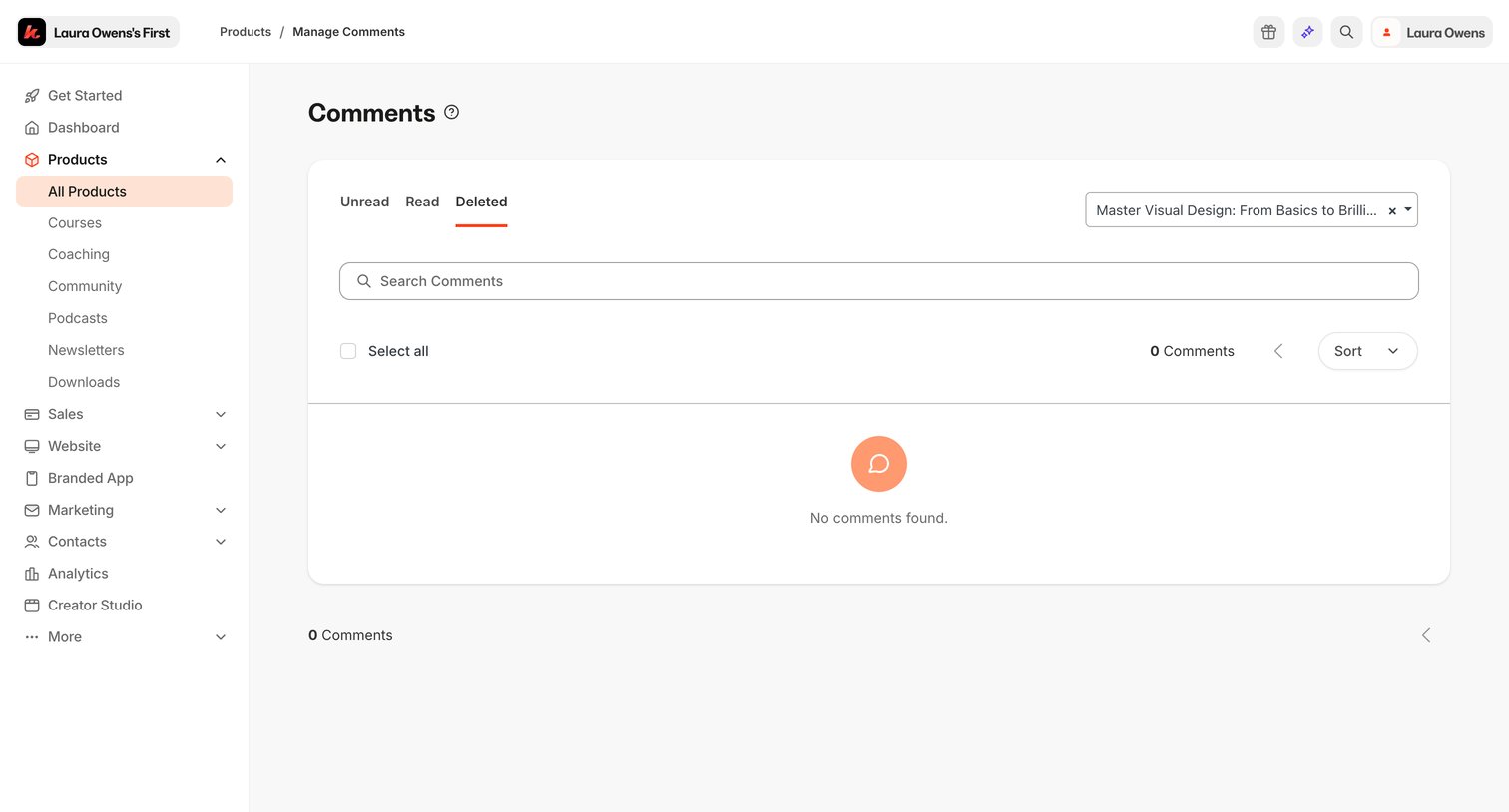Click the More ellipsis icon

click(32, 637)
